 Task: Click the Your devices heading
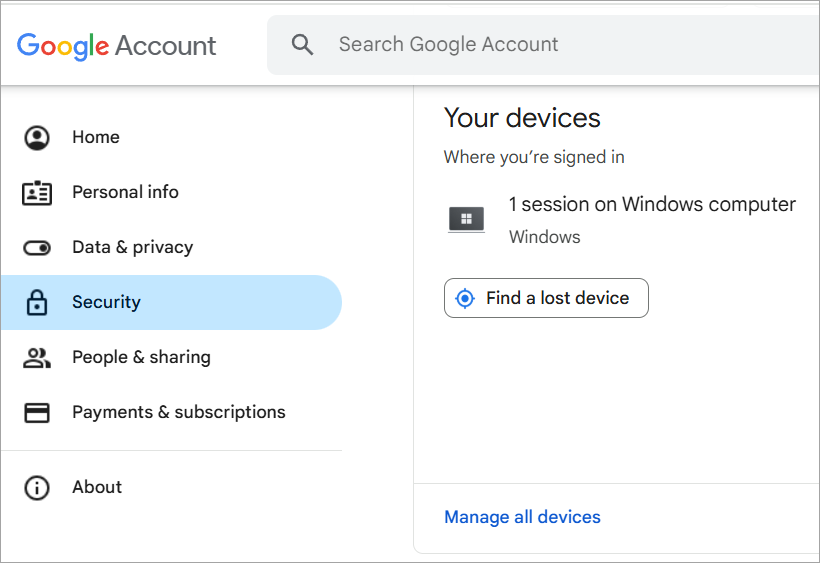tap(522, 118)
